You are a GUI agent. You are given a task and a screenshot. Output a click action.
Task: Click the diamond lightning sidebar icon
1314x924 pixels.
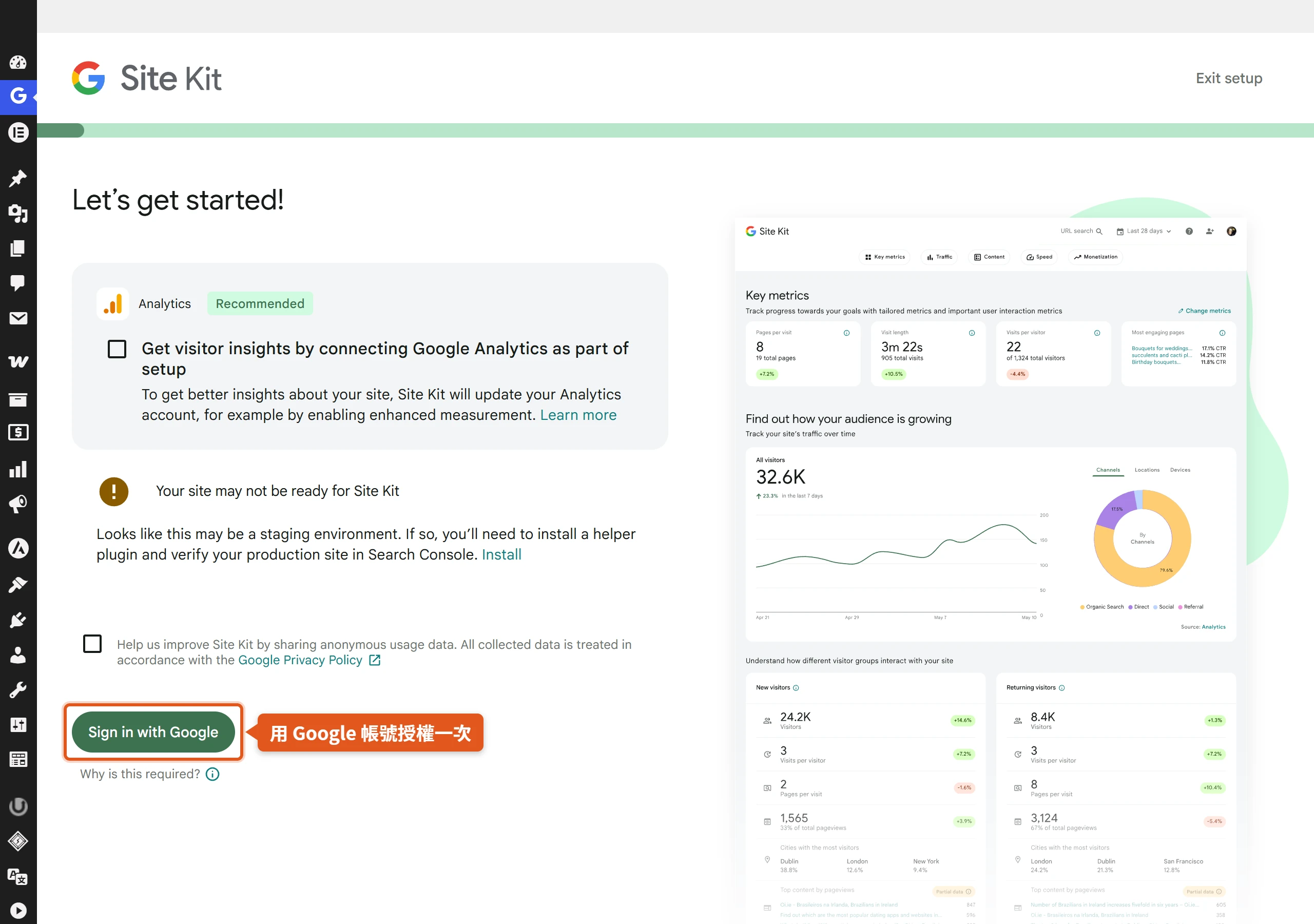coord(18,841)
